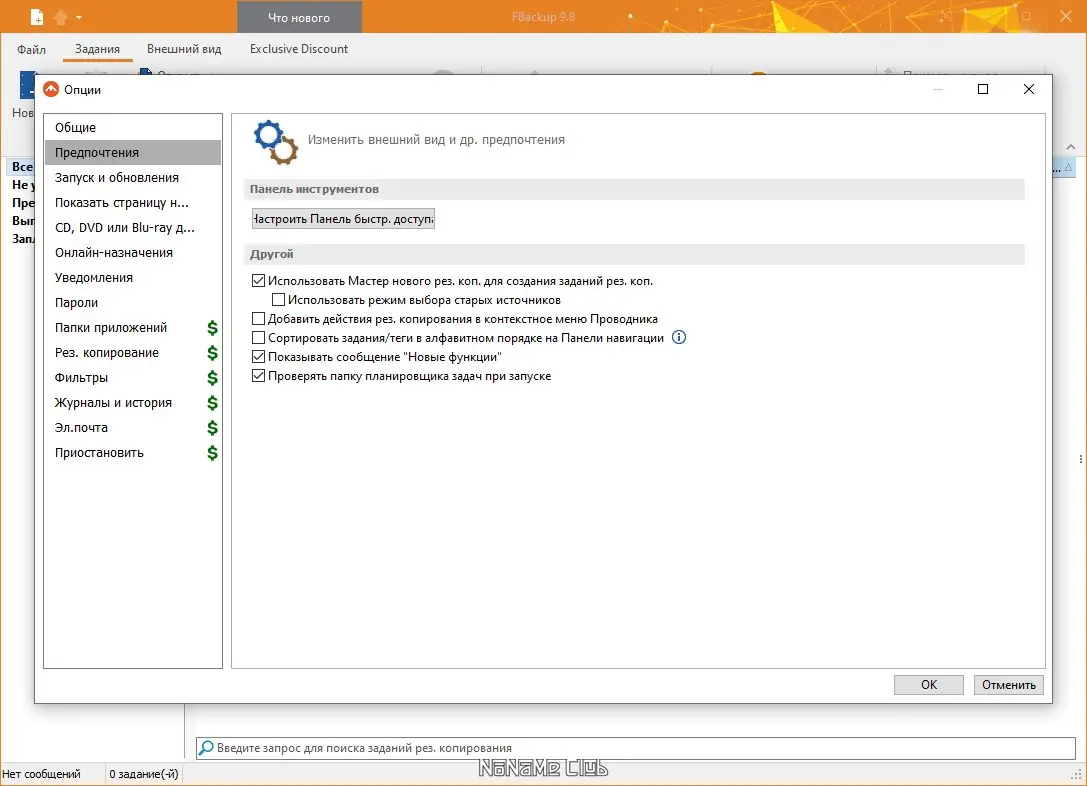This screenshot has width=1087, height=786.
Task: Open Показать страницу н... category
Action: click(x=132, y=202)
